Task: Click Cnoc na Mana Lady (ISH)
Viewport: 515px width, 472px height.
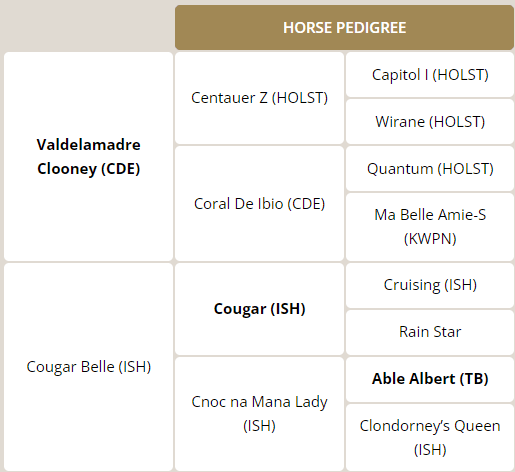Action: (259, 414)
